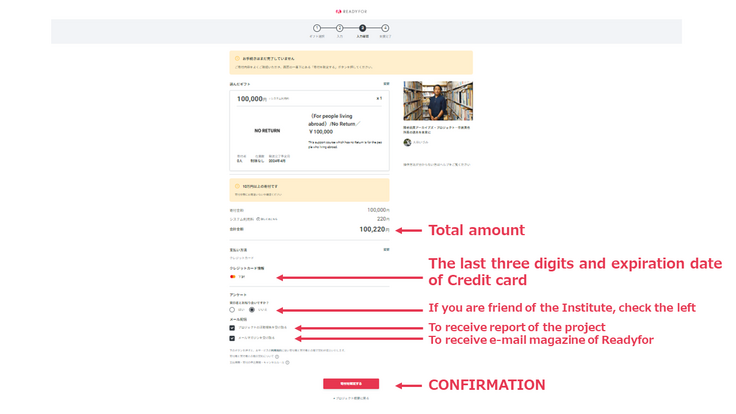Open the project title under the library photo
Image resolution: width=736 pixels, height=414 pixels.
click(x=437, y=130)
